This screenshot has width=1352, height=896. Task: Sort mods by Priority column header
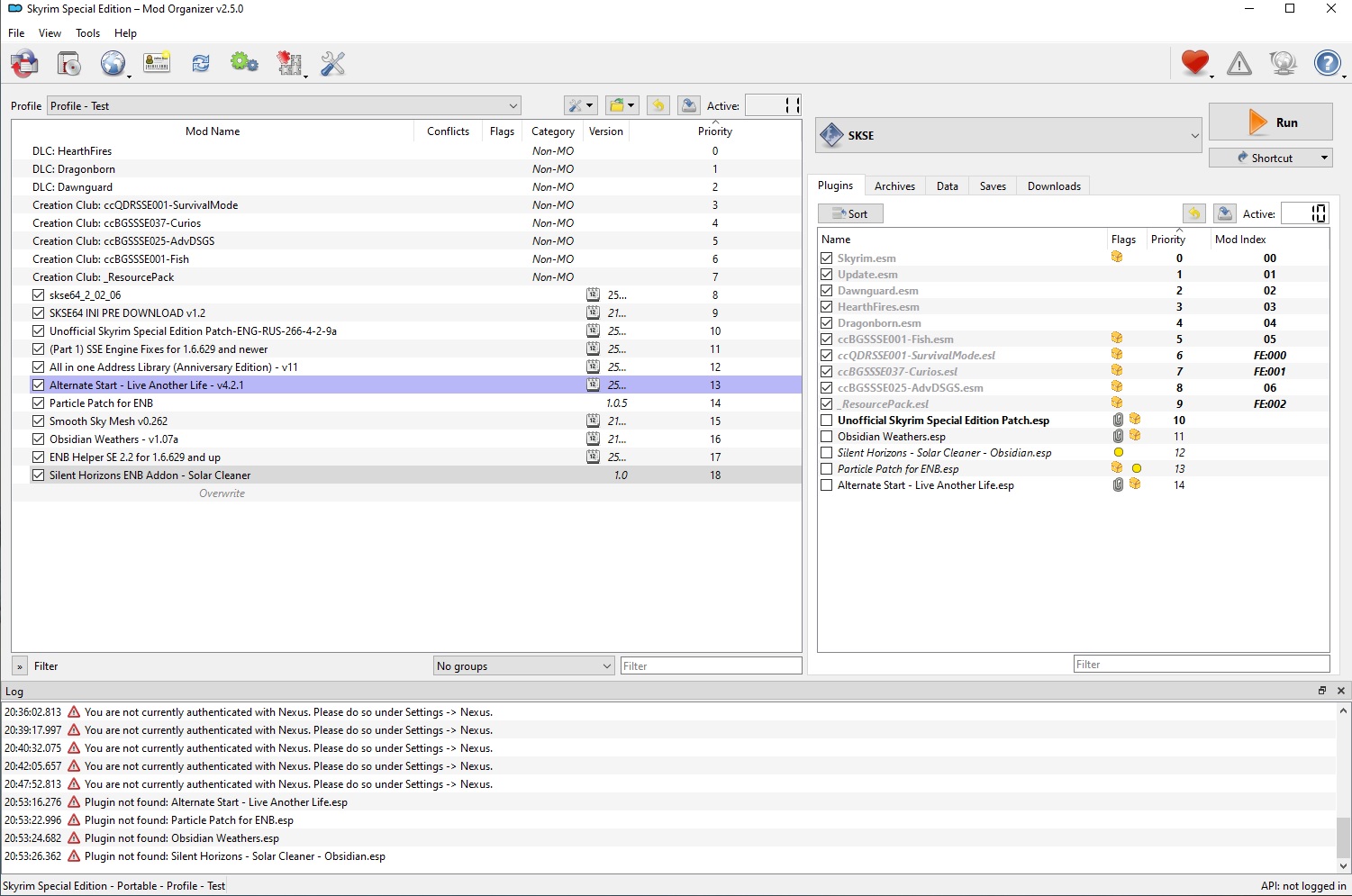coord(715,131)
